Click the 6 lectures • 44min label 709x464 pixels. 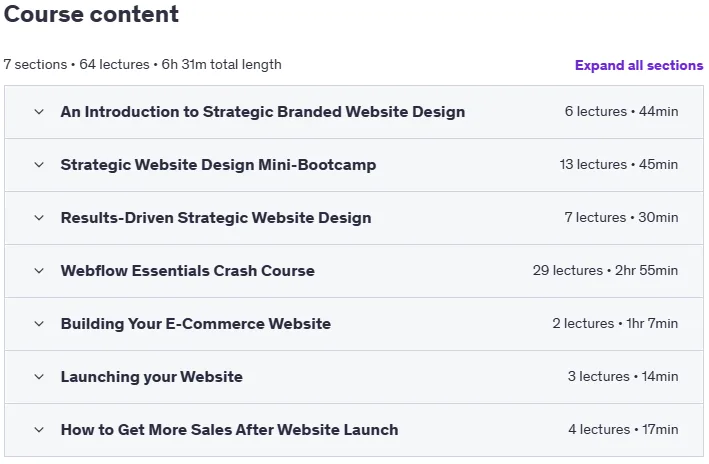coord(621,111)
